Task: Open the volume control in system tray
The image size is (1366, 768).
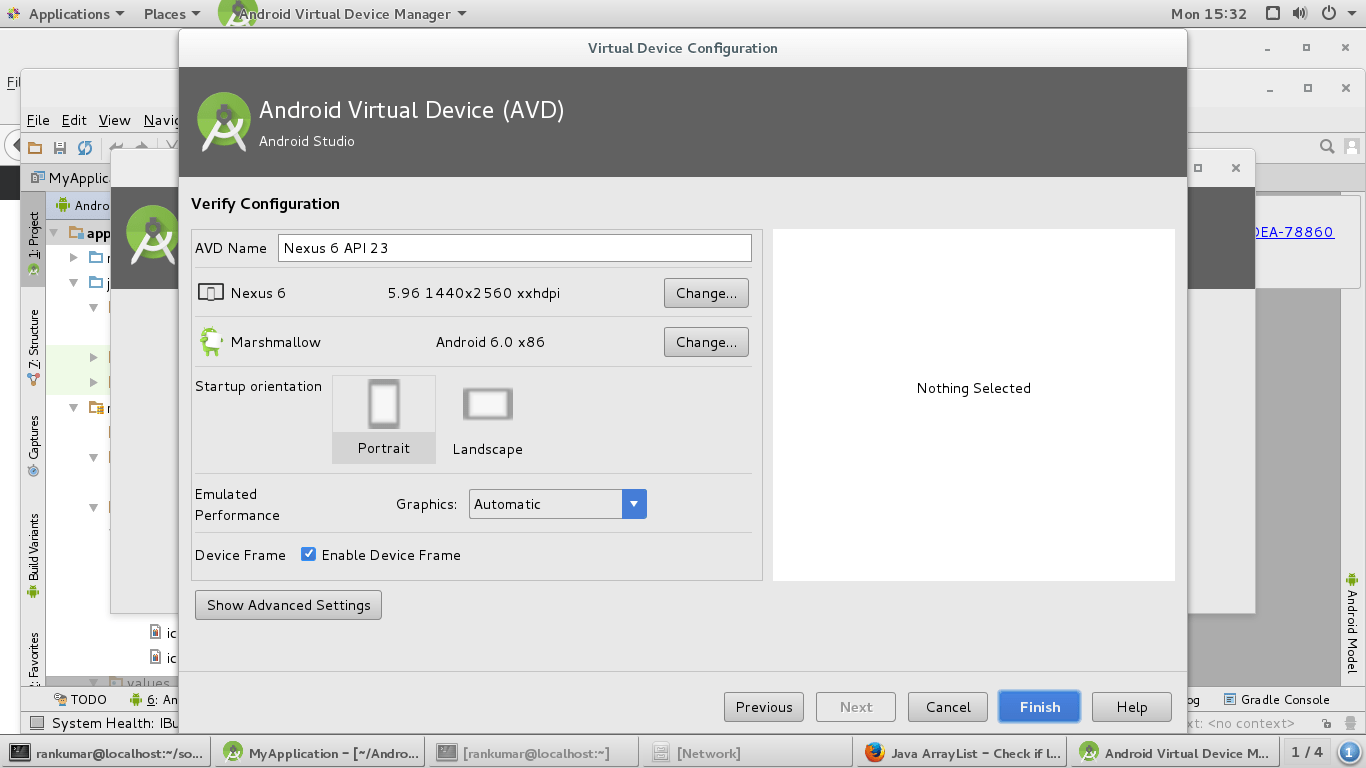Action: [x=1300, y=14]
